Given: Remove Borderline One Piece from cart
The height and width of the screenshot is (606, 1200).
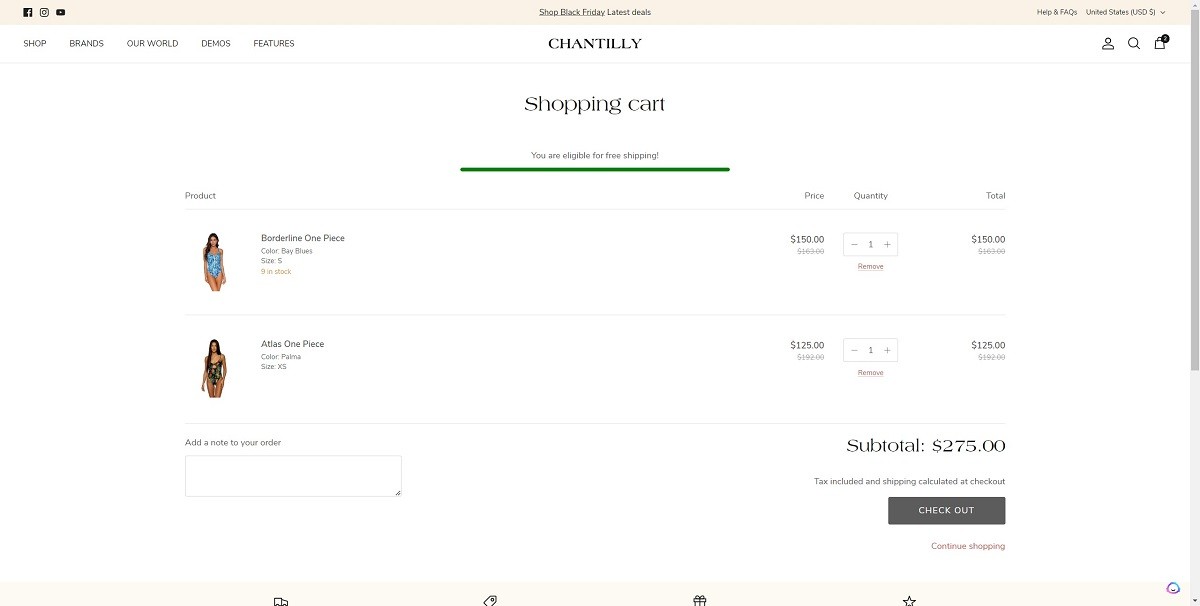Looking at the screenshot, I should (x=869, y=266).
